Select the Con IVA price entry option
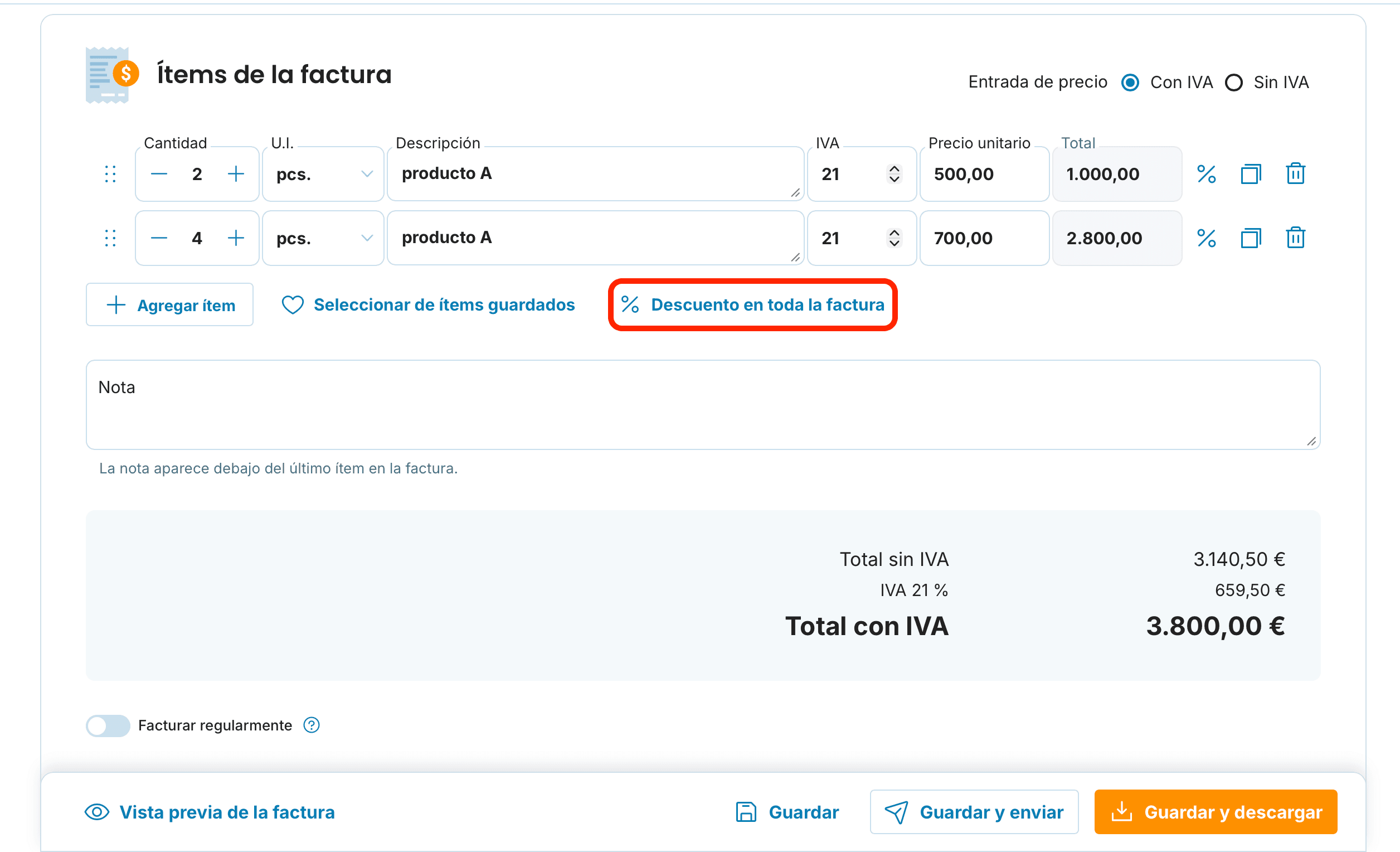 pyautogui.click(x=1130, y=83)
